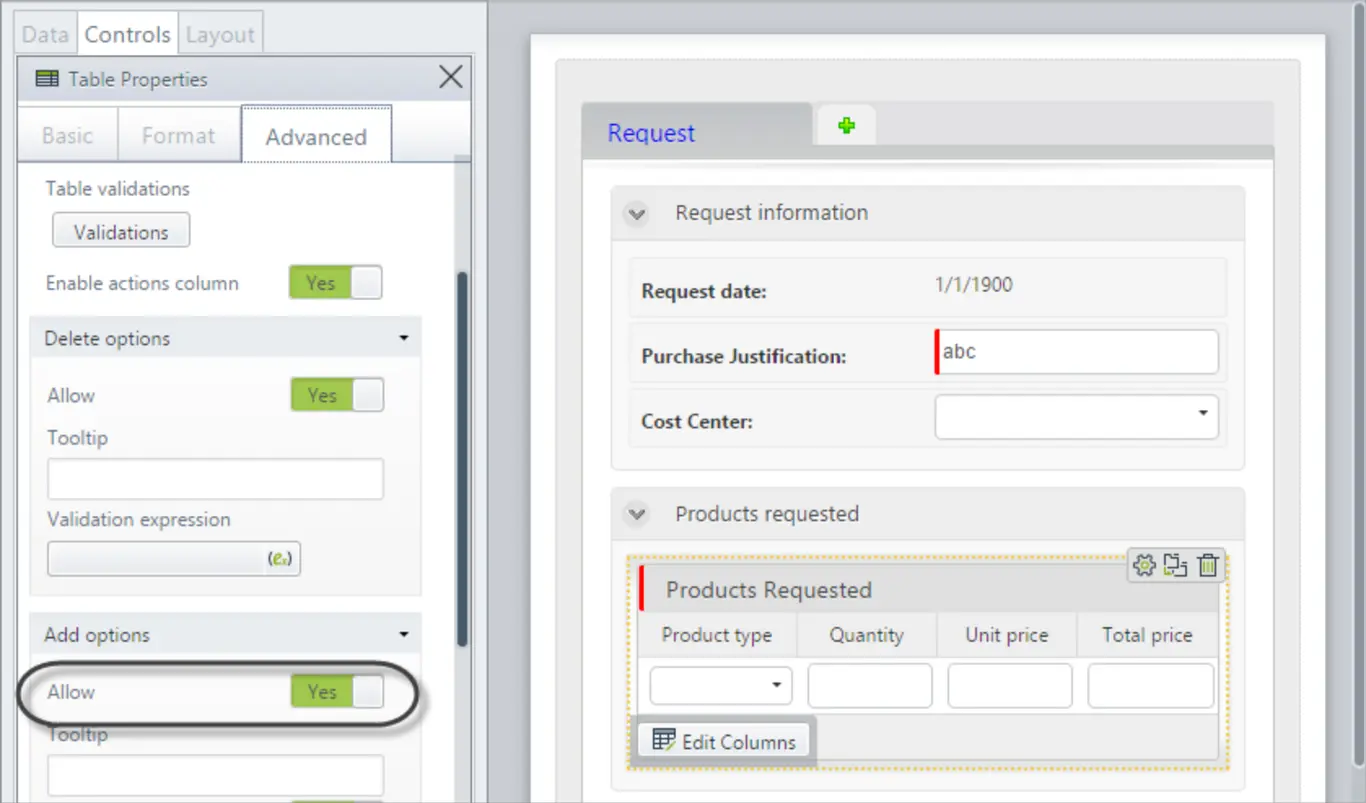Screen dimensions: 1366x803
Task: Click the Add options Tooltip input field
Action: 215,775
